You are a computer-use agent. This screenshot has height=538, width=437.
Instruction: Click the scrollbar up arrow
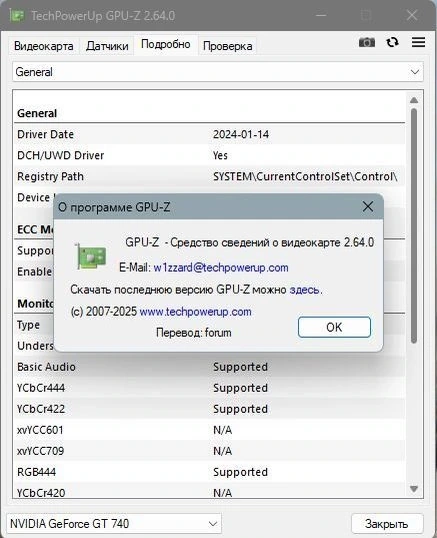(414, 100)
